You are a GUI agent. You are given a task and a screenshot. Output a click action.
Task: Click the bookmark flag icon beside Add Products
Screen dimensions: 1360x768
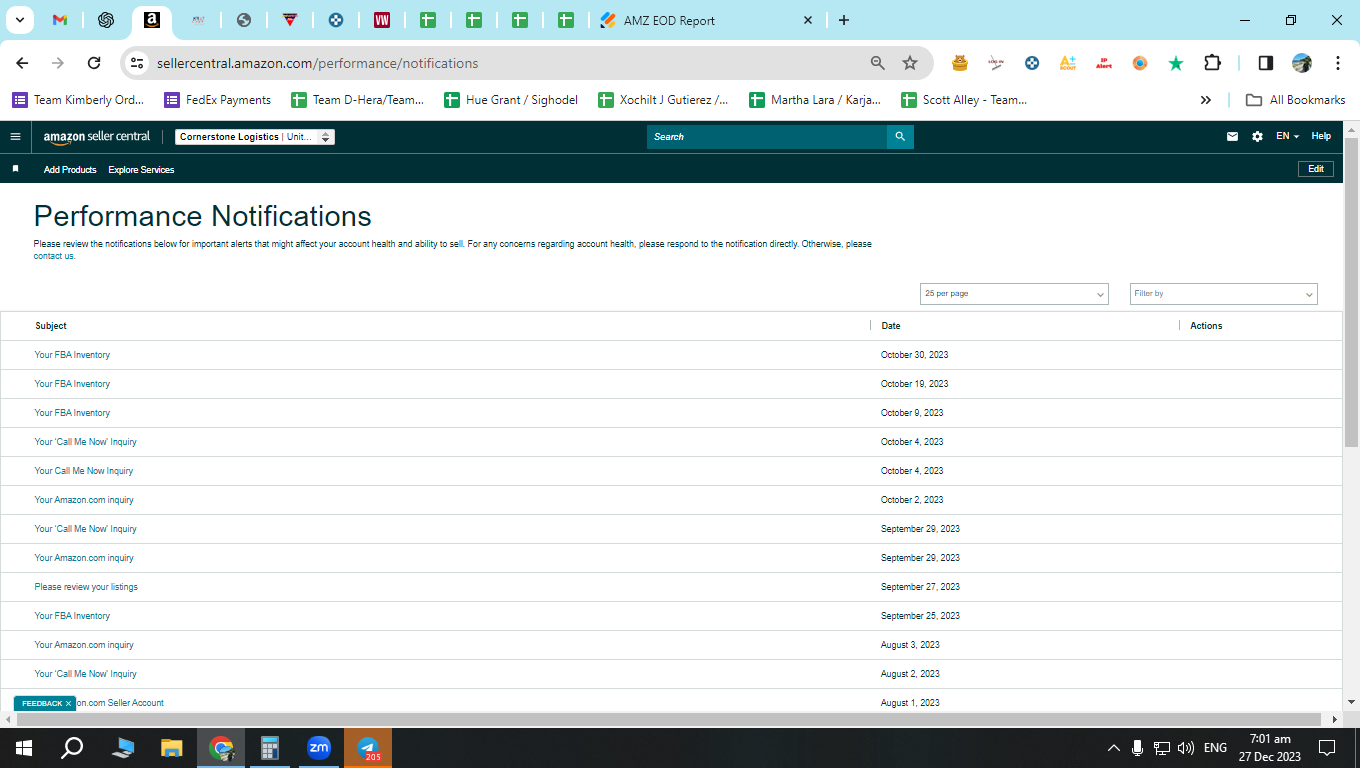[15, 169]
